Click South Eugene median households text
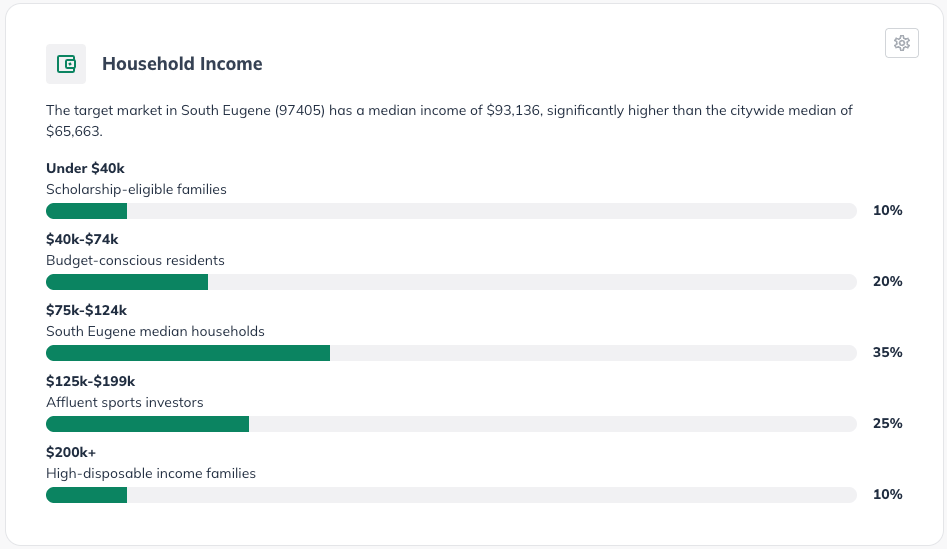 point(155,331)
